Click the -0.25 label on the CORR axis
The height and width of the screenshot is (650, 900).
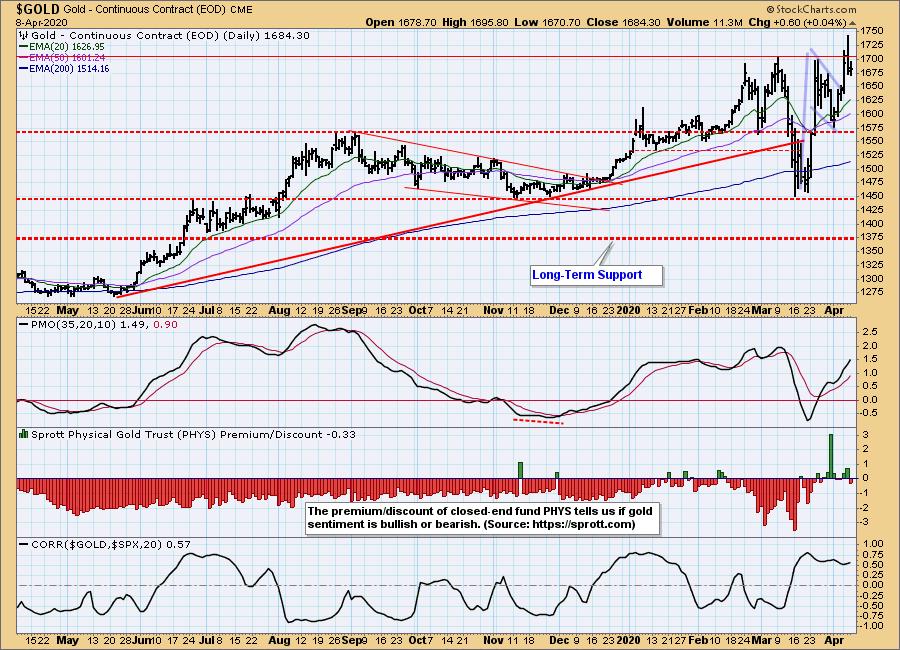tap(871, 595)
